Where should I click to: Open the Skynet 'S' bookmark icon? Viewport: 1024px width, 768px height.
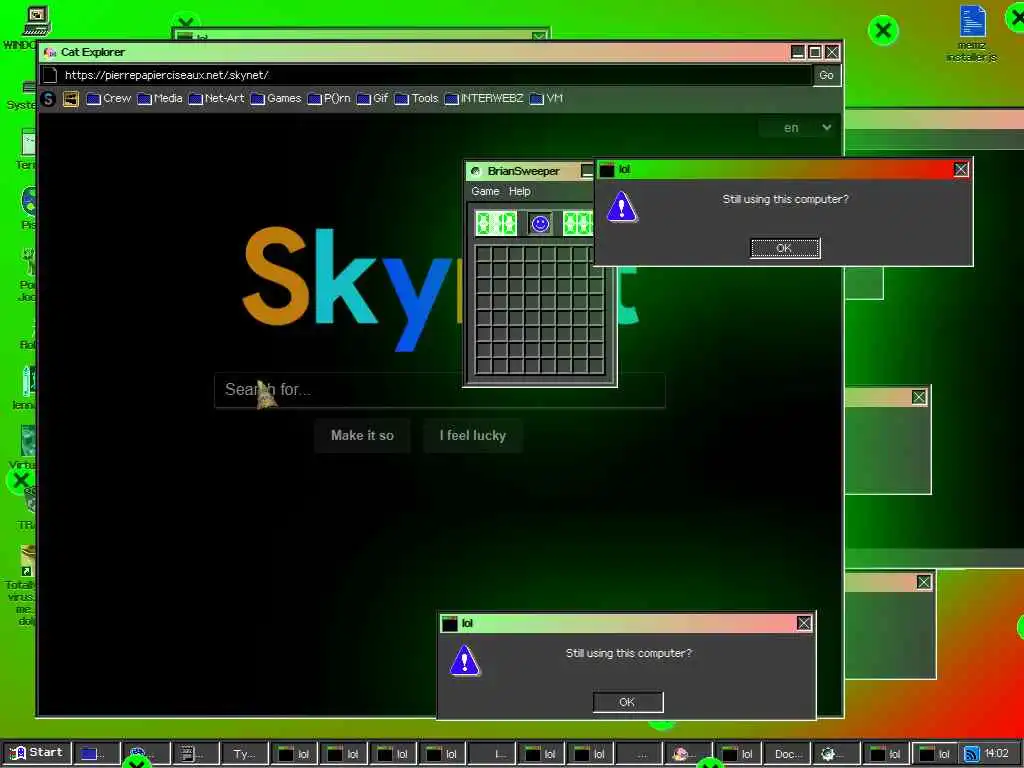pos(48,99)
